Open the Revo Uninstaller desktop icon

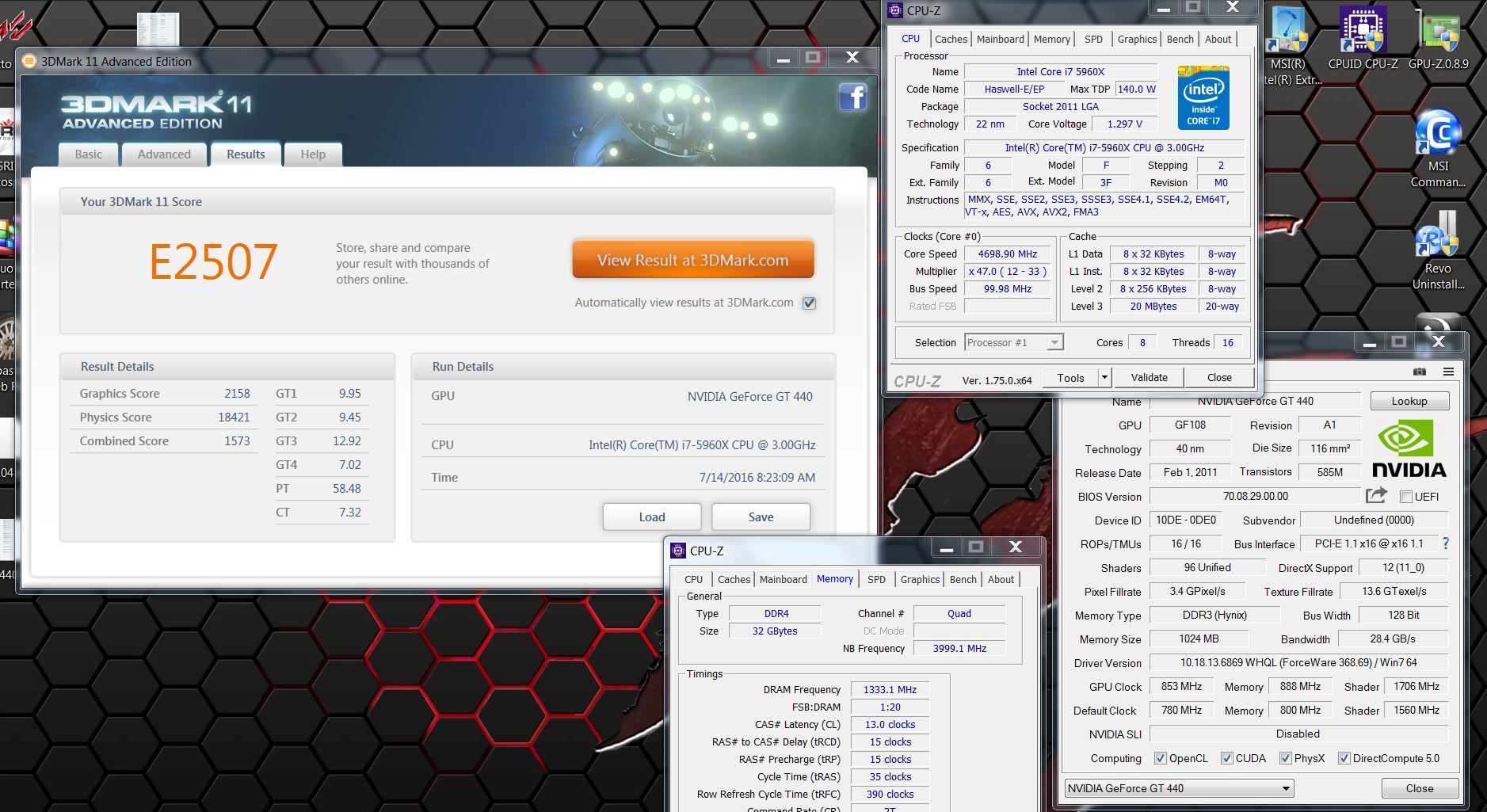point(1438,251)
